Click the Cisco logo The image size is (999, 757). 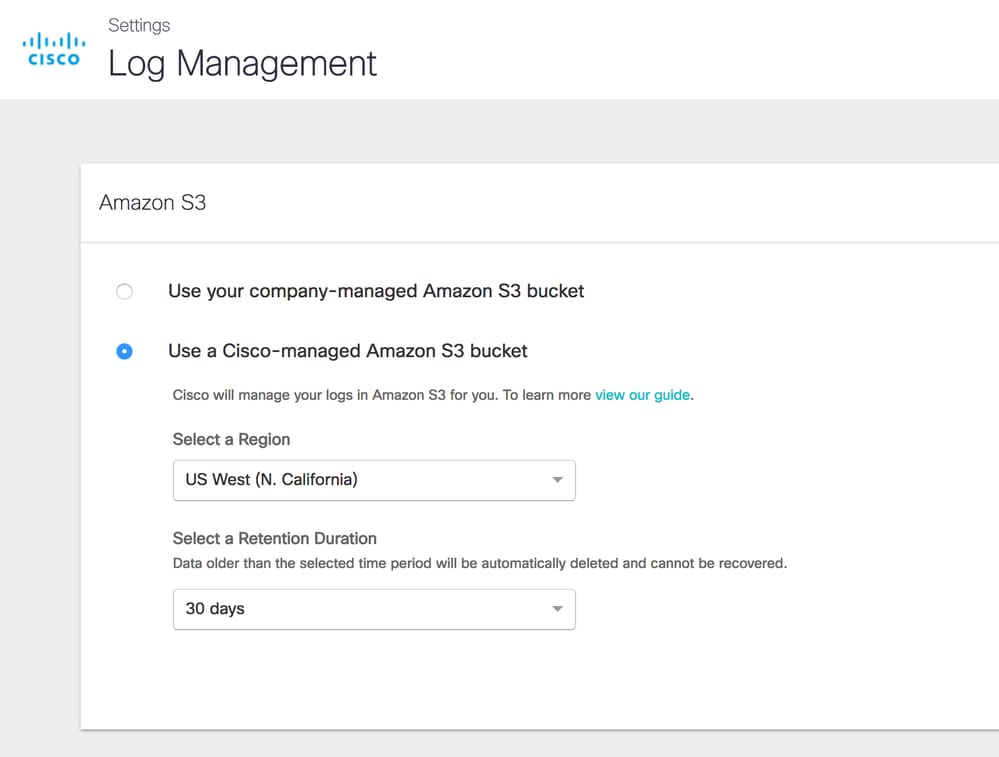click(53, 49)
